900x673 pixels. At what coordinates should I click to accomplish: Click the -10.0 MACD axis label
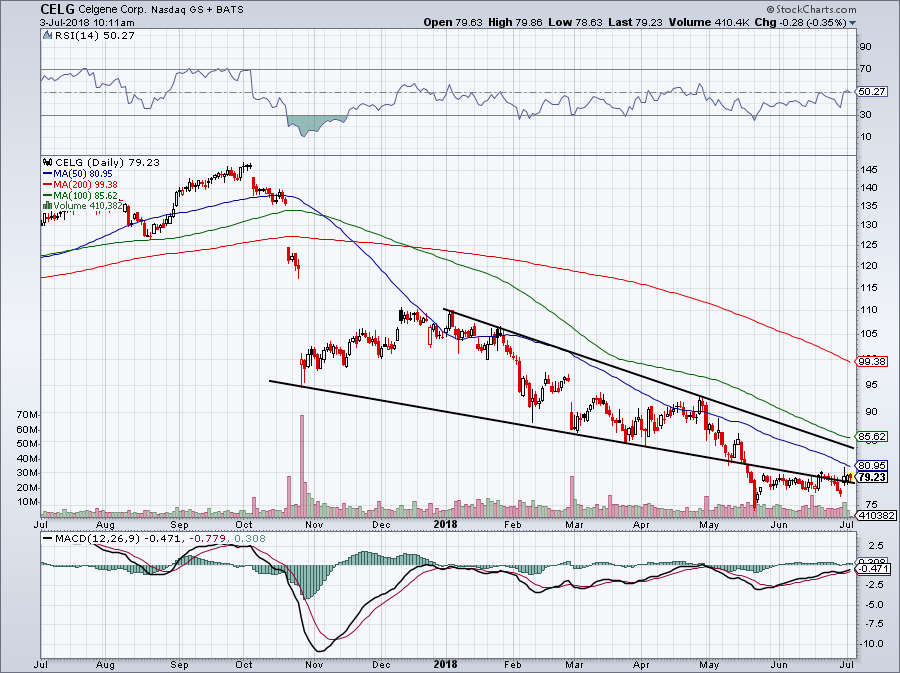871,644
